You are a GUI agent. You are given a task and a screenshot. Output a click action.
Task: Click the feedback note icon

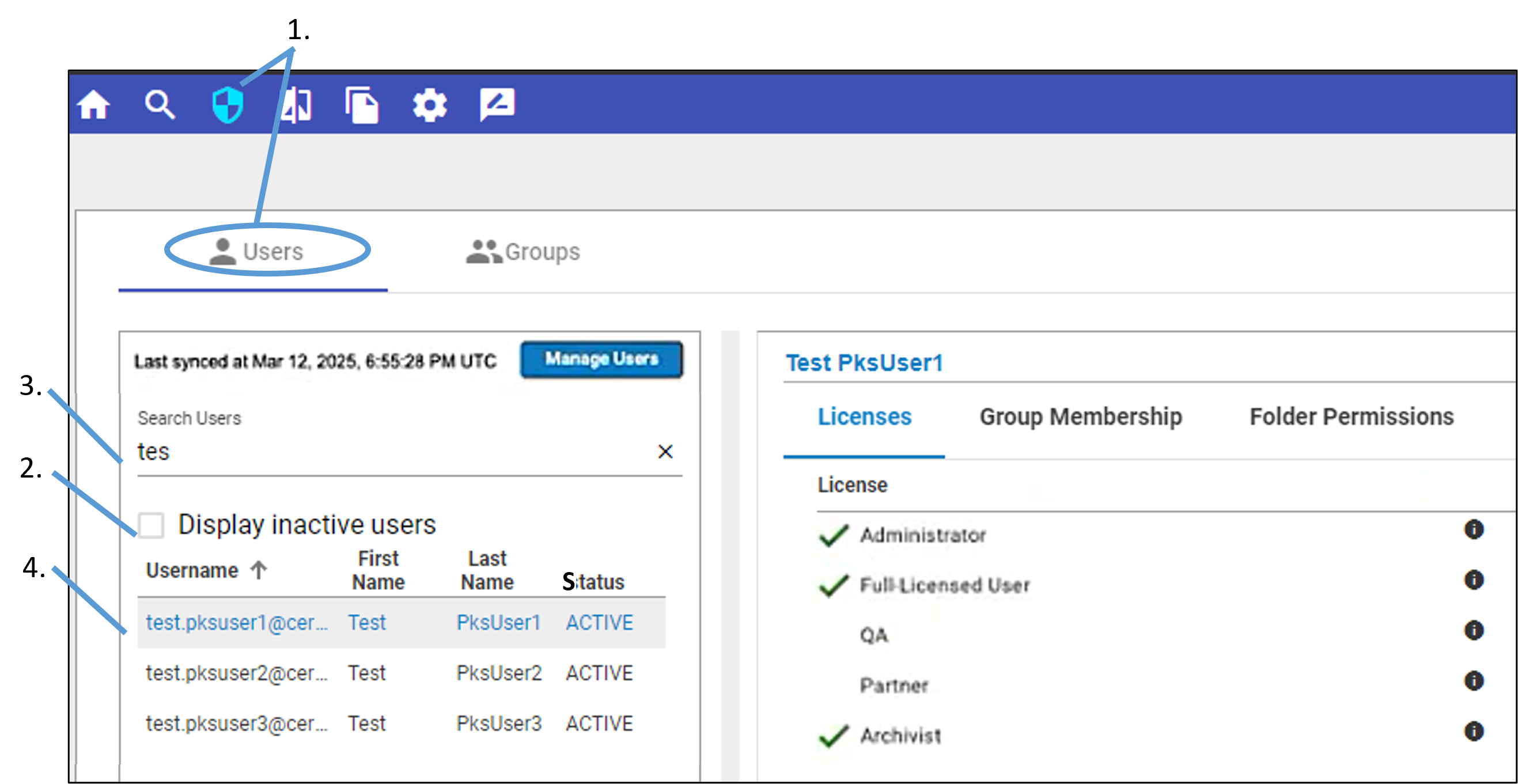(x=497, y=104)
